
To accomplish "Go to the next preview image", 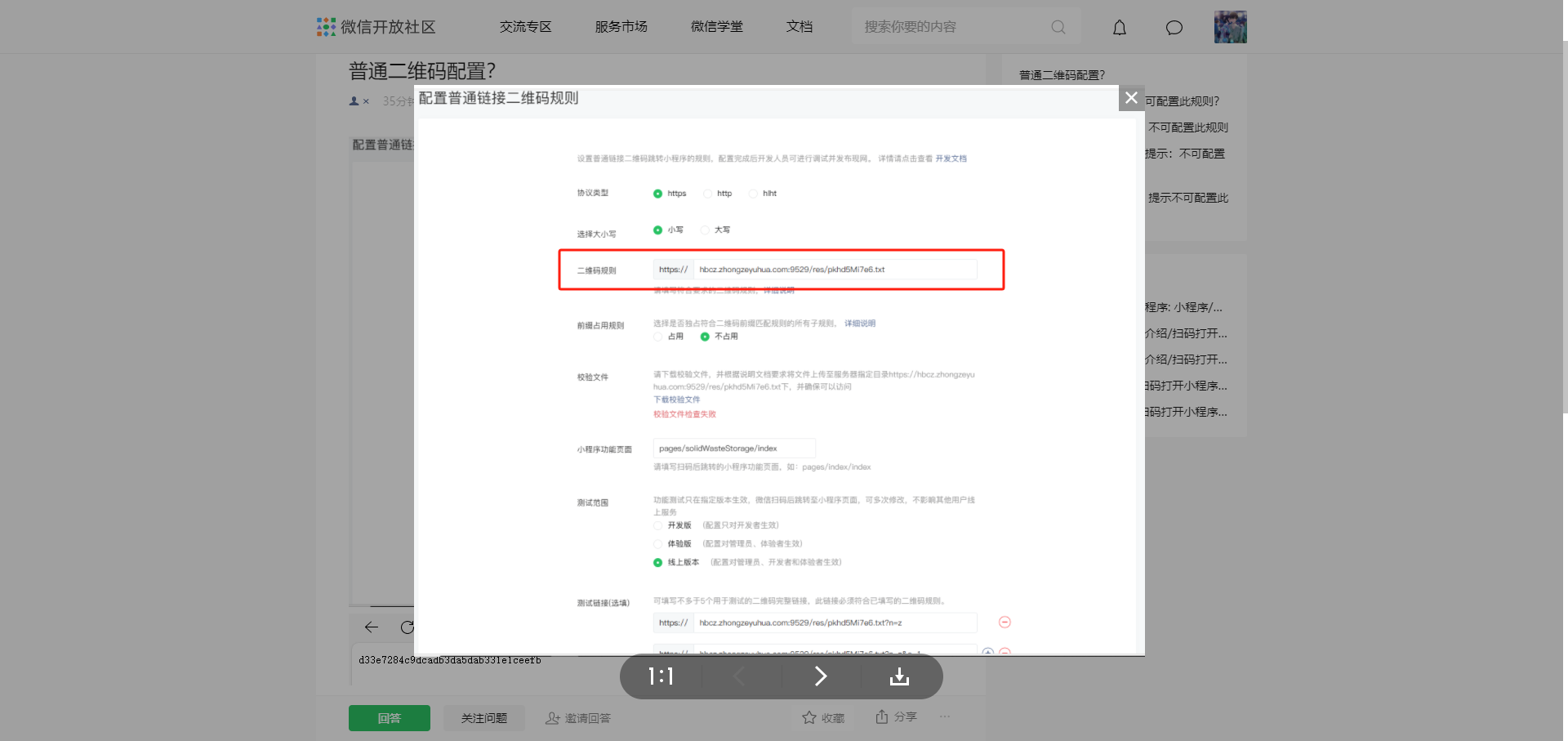I will click(821, 676).
